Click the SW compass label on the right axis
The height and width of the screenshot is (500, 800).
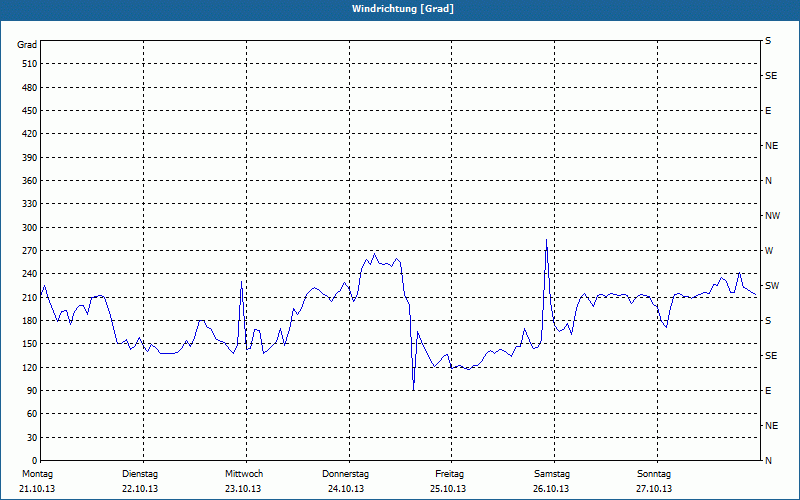[x=772, y=286]
